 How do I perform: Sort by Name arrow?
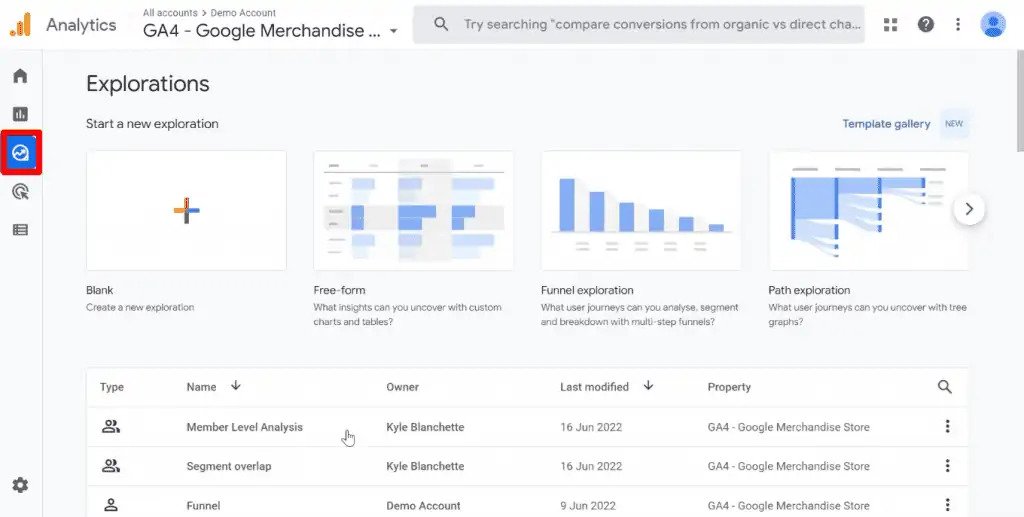(236, 386)
